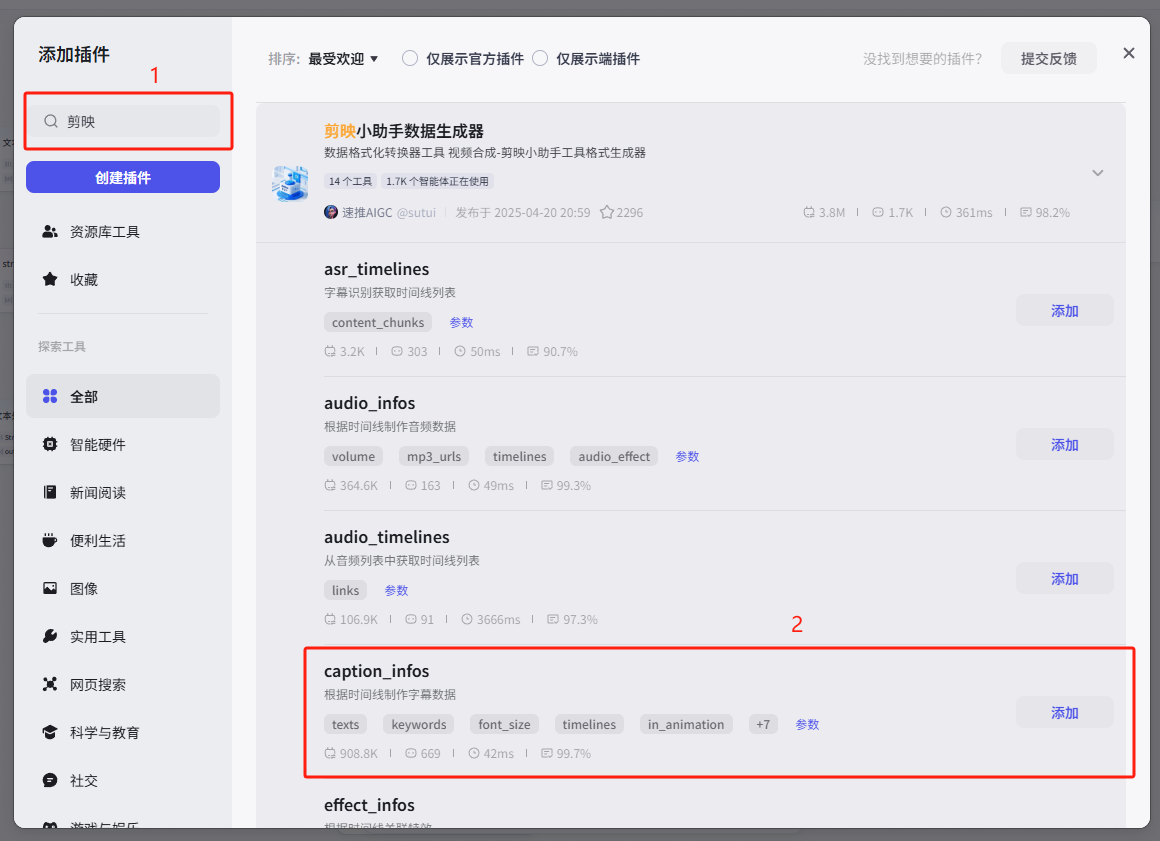Add the asr_timelines tool
This screenshot has width=1160, height=841.
(x=1065, y=311)
